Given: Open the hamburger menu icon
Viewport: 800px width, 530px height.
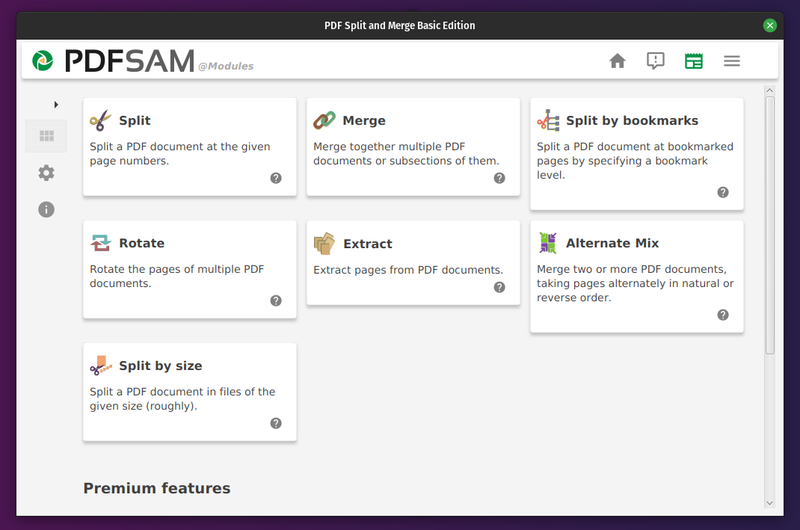Looking at the screenshot, I should click(x=732, y=61).
